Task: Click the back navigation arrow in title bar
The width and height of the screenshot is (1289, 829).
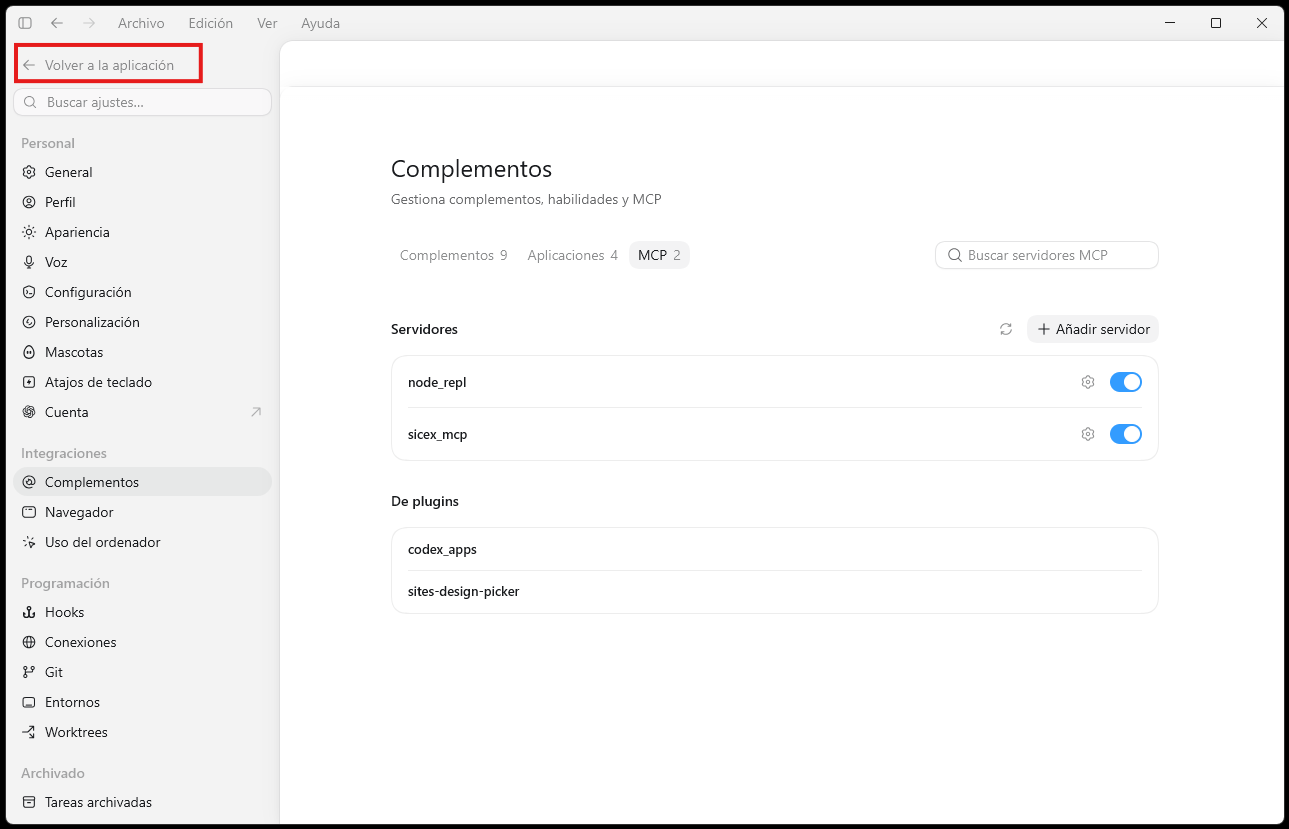Action: click(x=57, y=23)
